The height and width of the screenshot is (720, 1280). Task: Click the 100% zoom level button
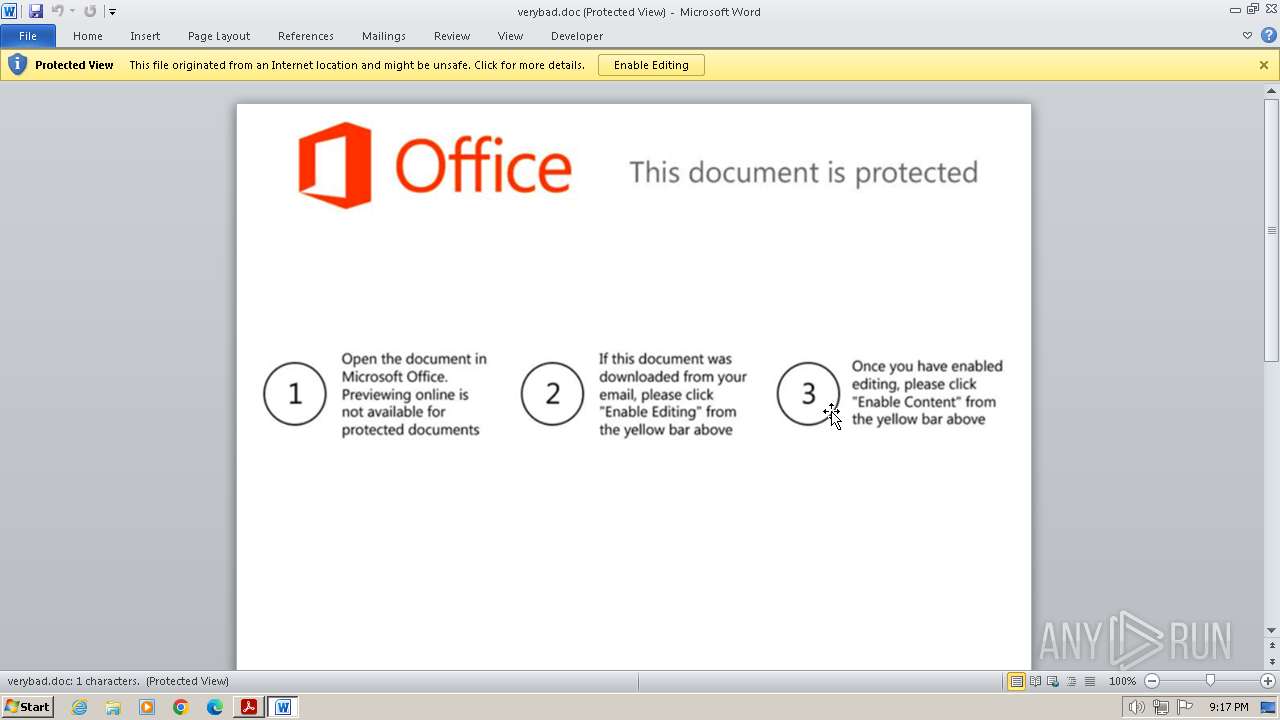click(x=1122, y=681)
